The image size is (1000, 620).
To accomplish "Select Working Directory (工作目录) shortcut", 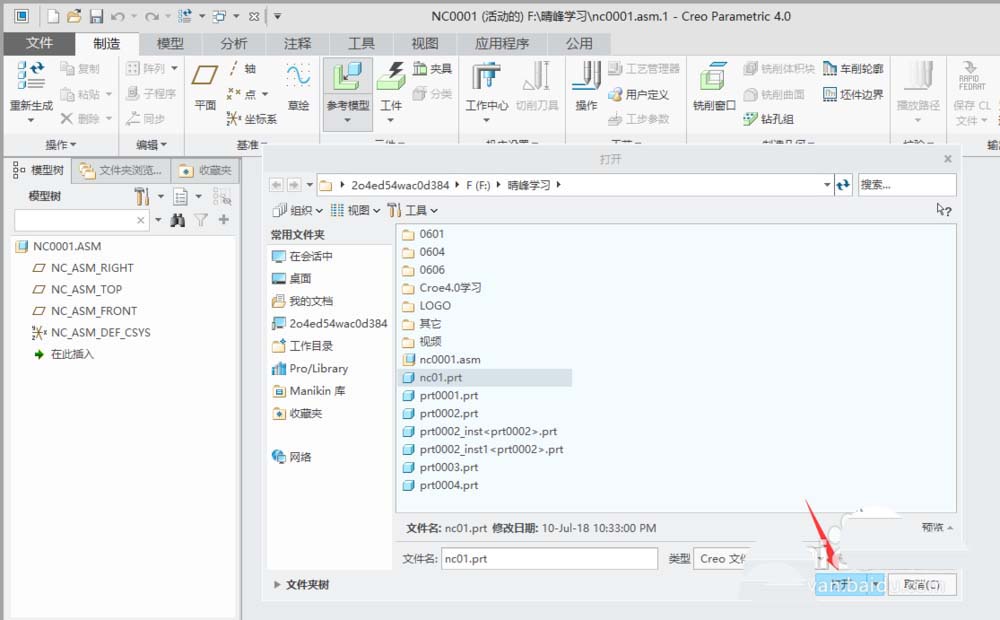I will 302,346.
